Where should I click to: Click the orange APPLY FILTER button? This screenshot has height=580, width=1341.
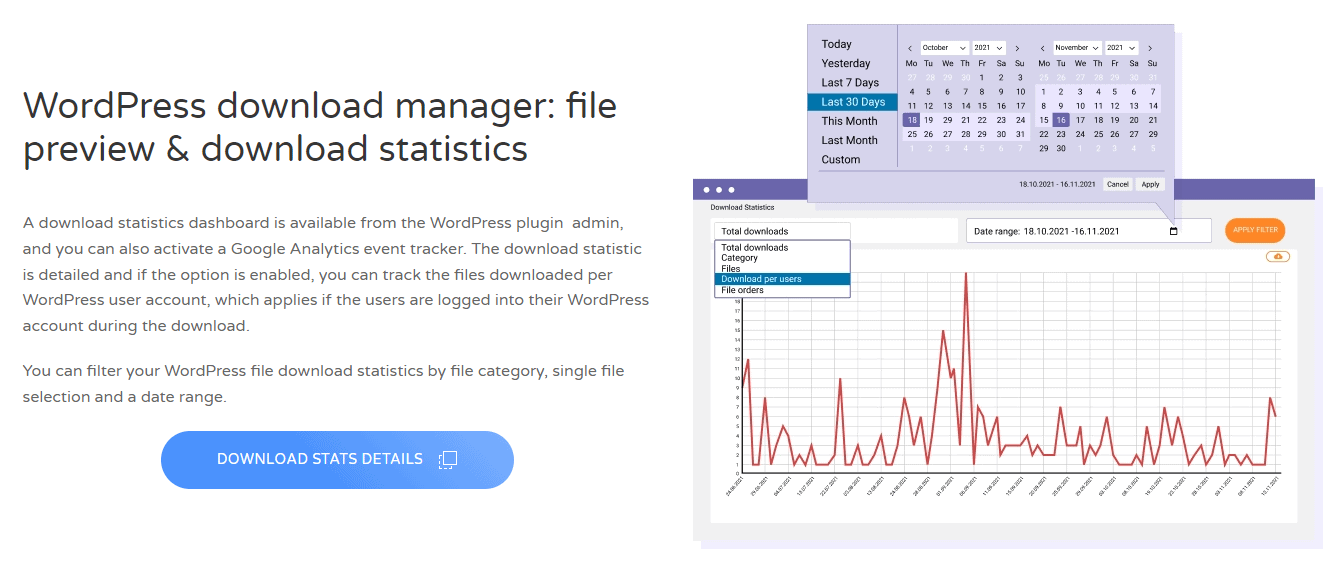[x=1255, y=230]
